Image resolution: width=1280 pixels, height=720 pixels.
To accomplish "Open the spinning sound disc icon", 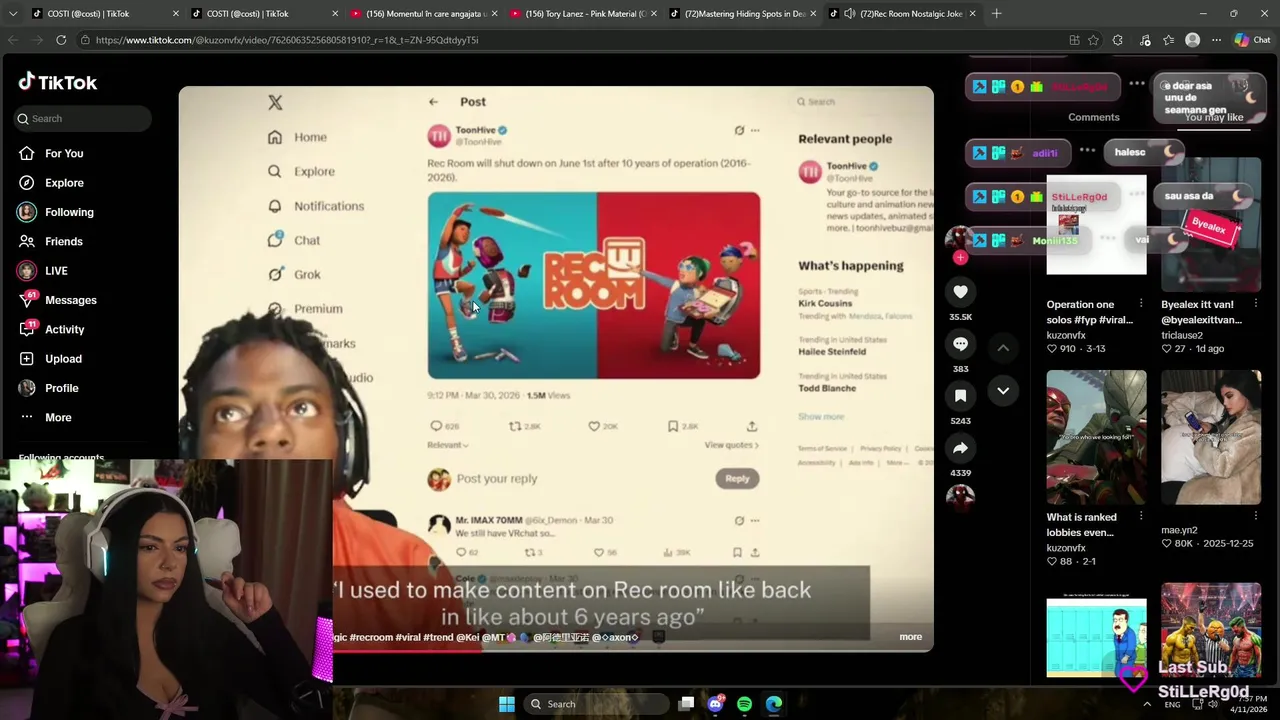I will [960, 496].
